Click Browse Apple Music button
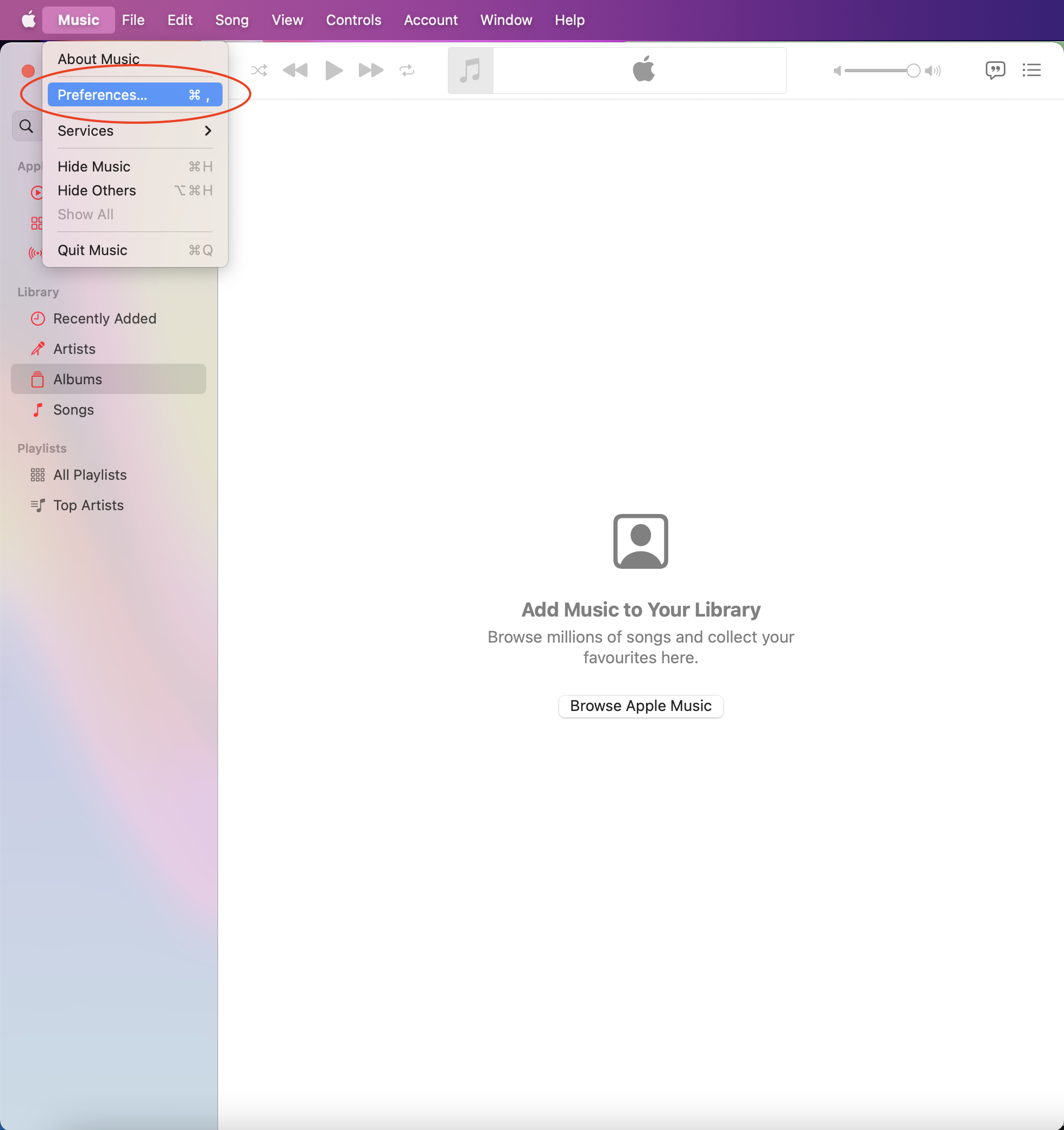This screenshot has height=1130, width=1064. [x=640, y=706]
